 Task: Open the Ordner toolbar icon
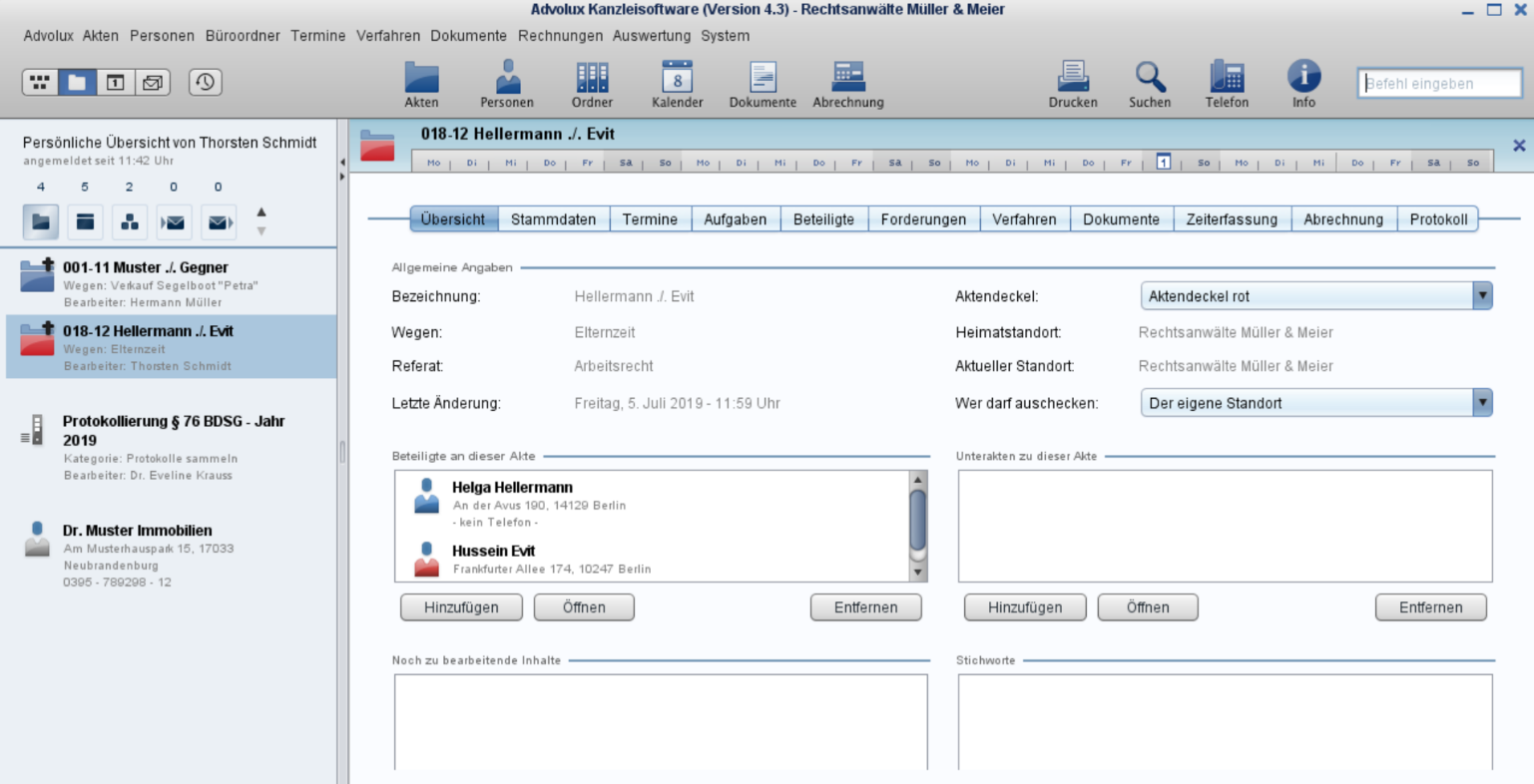[592, 84]
